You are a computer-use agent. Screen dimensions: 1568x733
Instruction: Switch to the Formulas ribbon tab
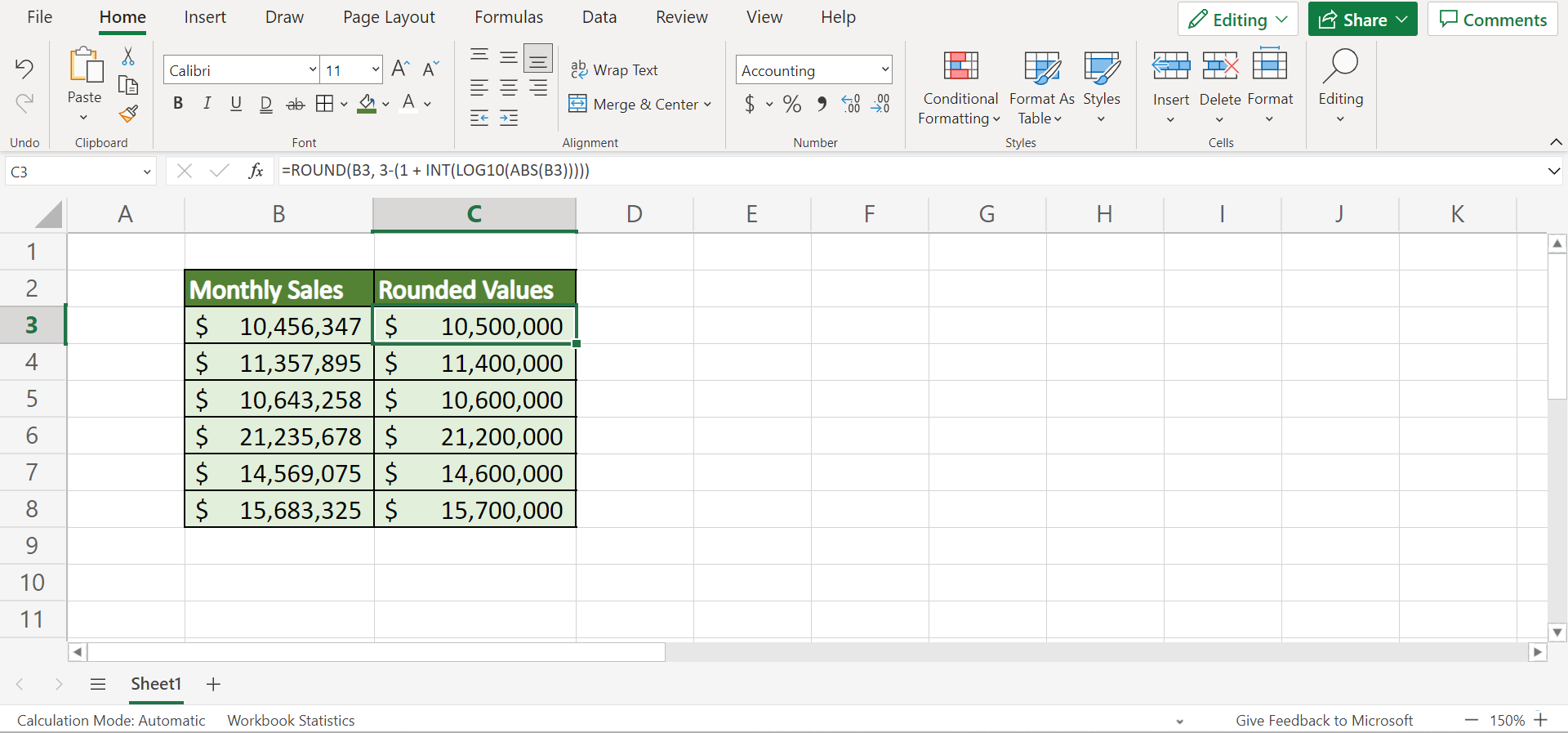509,17
